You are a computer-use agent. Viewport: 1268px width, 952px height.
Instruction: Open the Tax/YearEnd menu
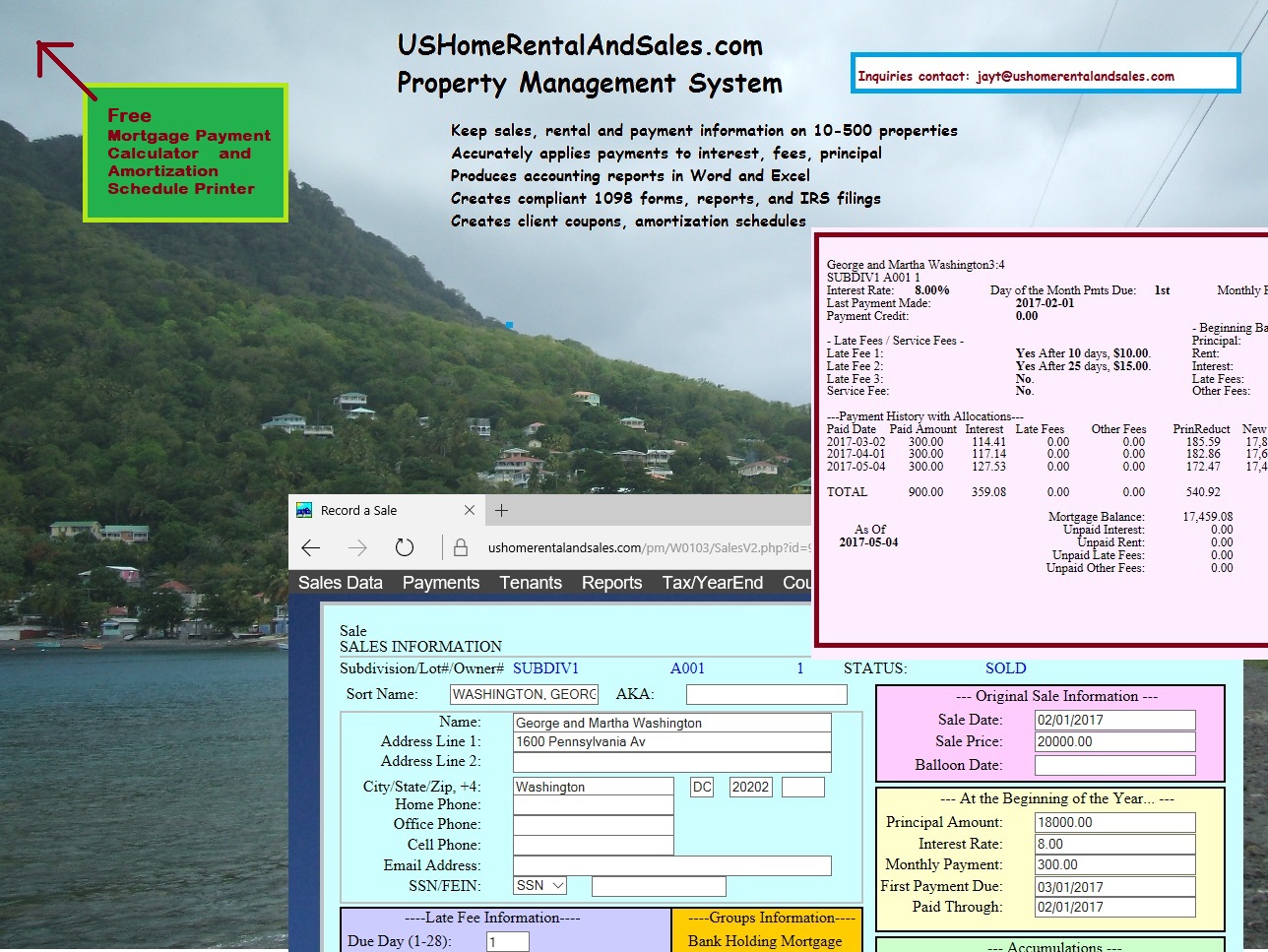712,583
